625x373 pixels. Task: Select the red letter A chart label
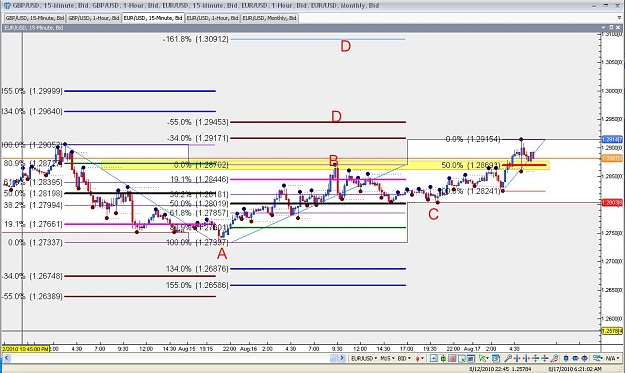[222, 254]
